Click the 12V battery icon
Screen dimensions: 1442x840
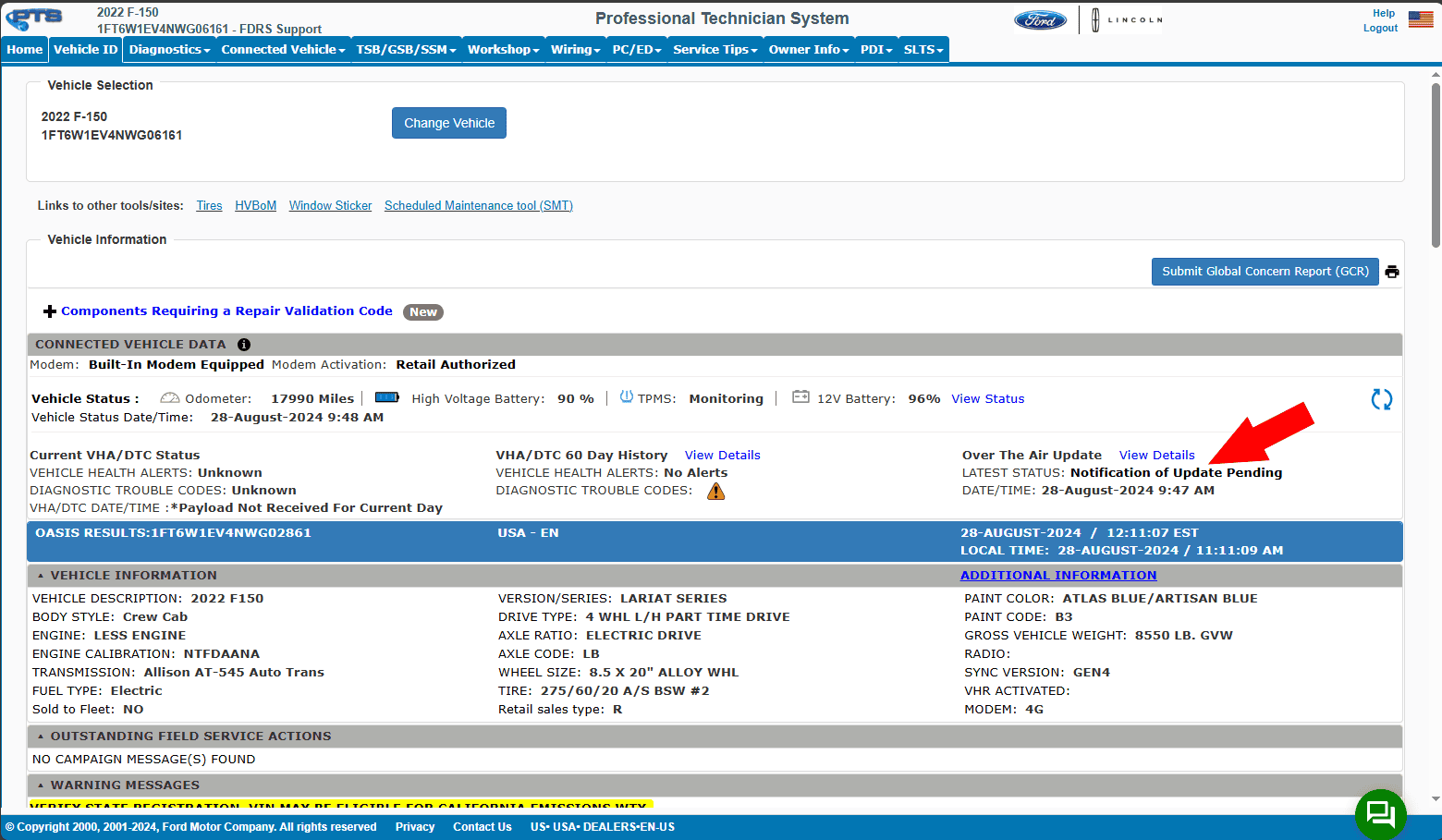(800, 397)
